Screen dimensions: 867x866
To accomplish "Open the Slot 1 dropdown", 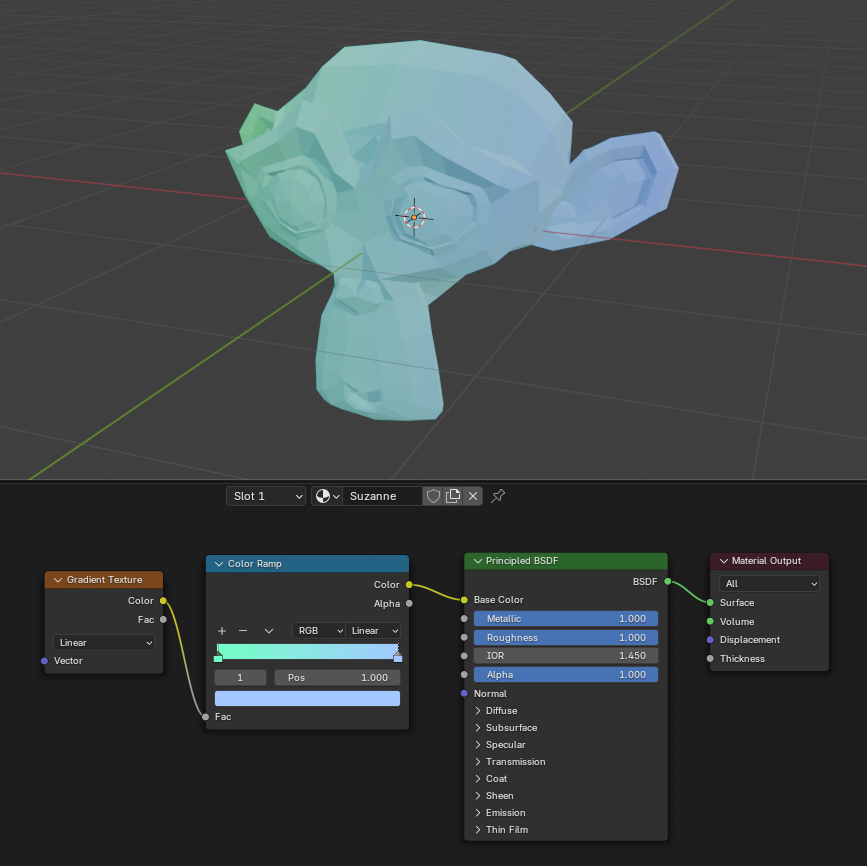I will [266, 496].
